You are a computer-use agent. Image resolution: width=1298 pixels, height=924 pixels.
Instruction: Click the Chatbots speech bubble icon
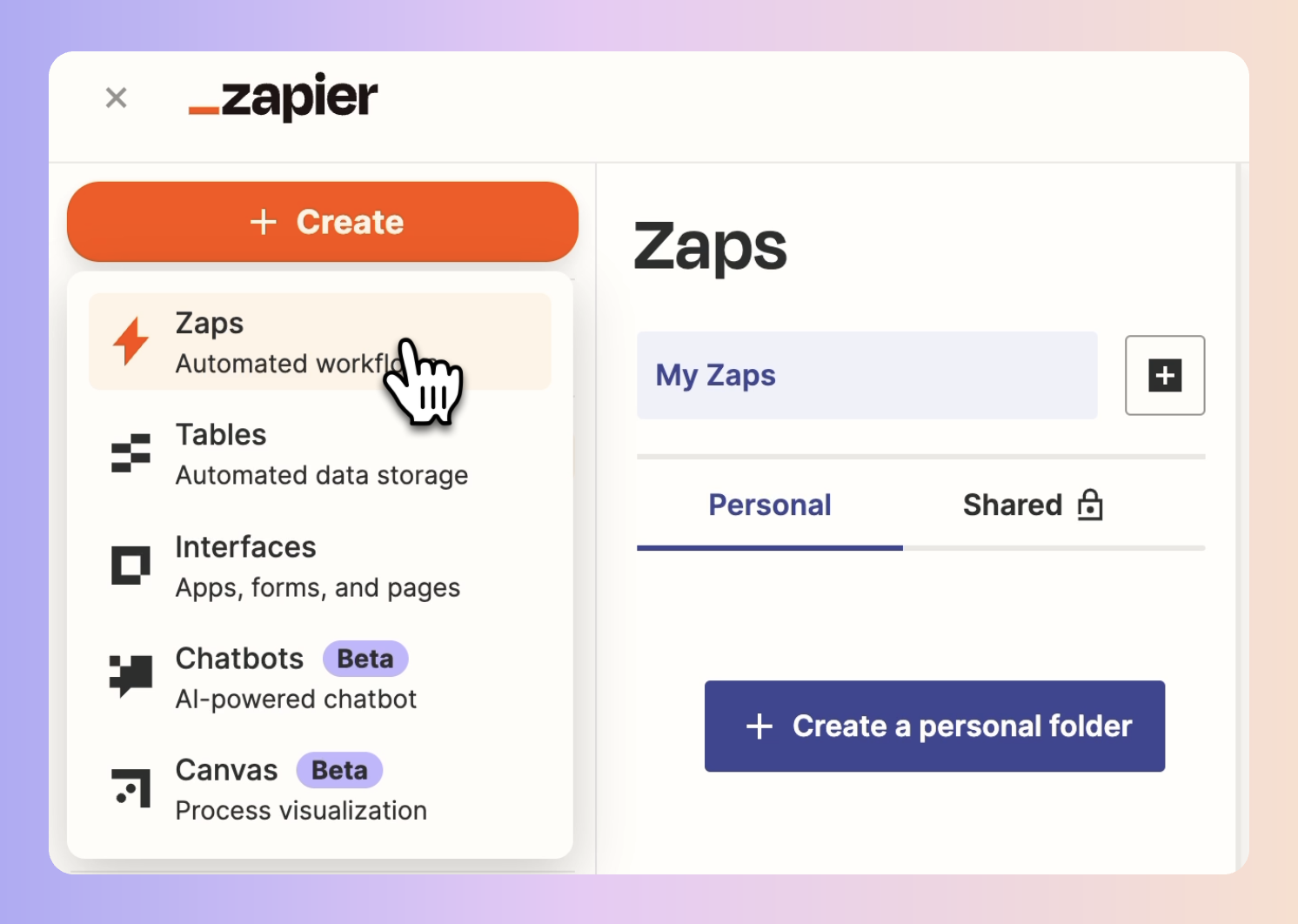click(x=131, y=676)
